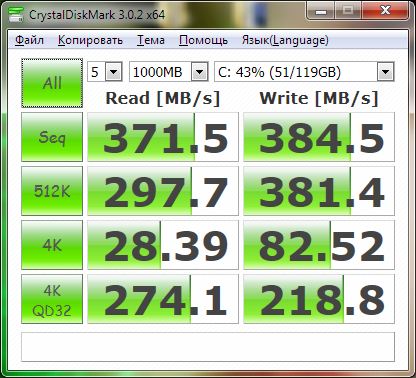Open the Тема menu
The height and width of the screenshot is (378, 416).
[x=151, y=40]
